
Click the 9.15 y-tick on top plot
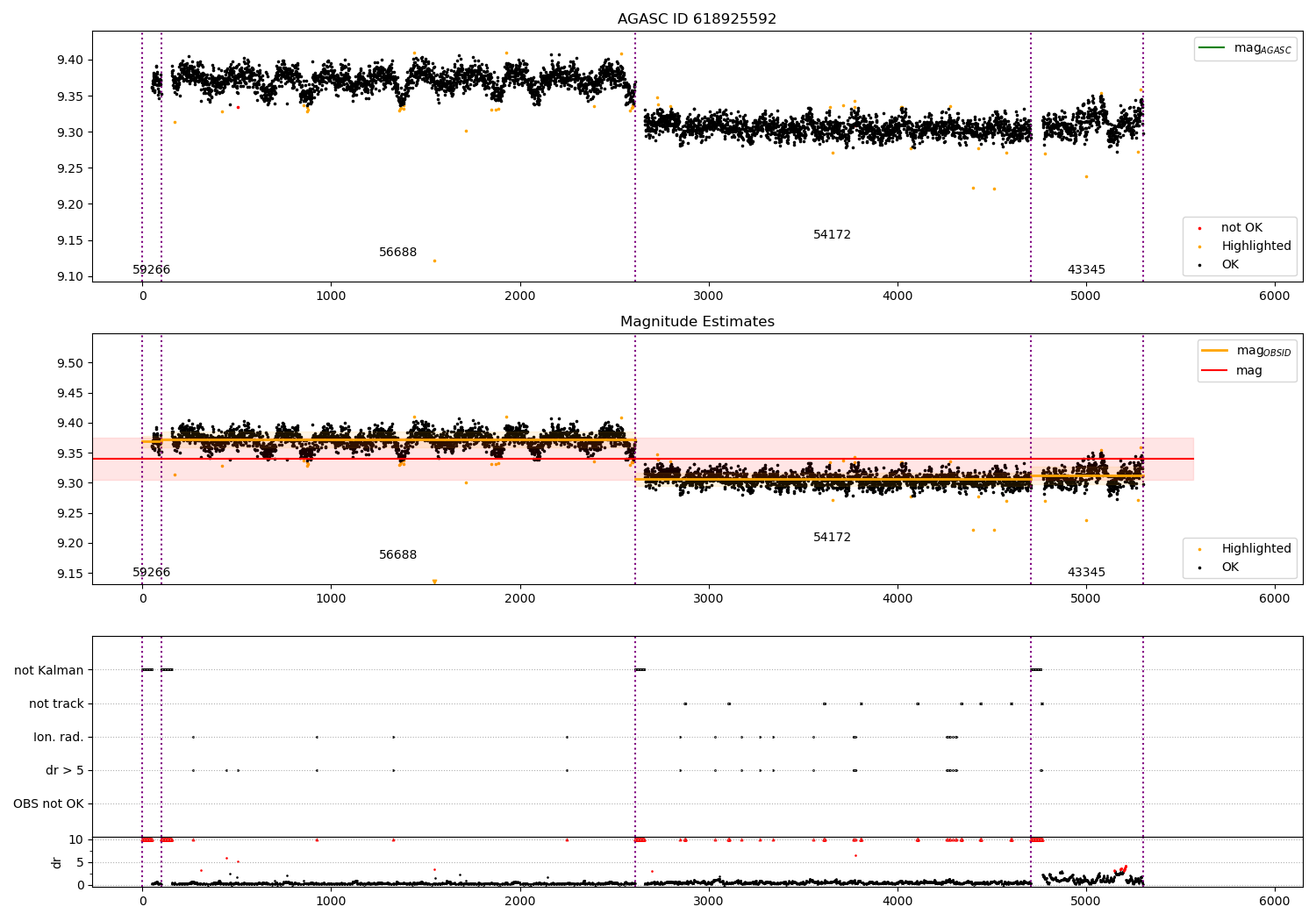pos(70,240)
